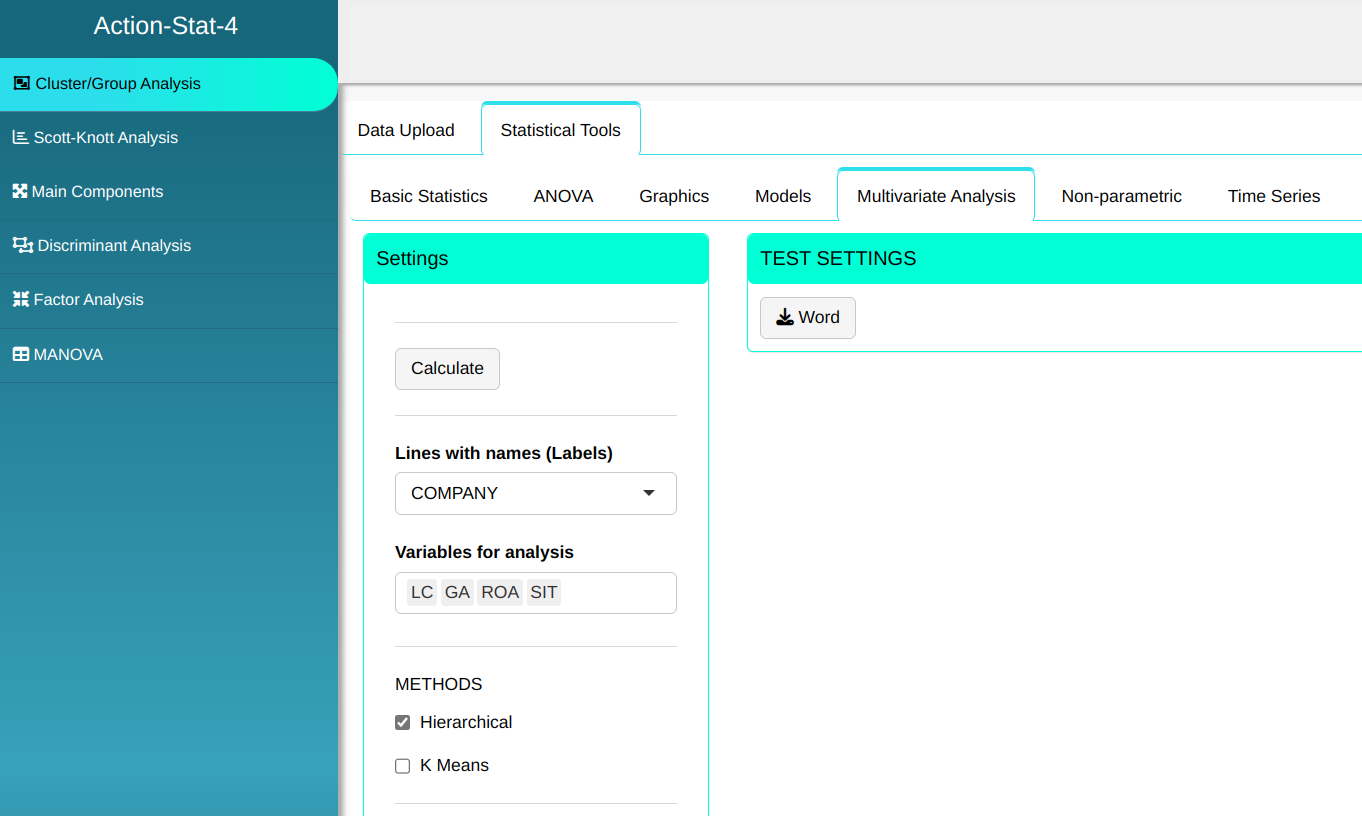Click the Discriminant Analysis sidebar icon
The image size is (1362, 816).
(22, 246)
